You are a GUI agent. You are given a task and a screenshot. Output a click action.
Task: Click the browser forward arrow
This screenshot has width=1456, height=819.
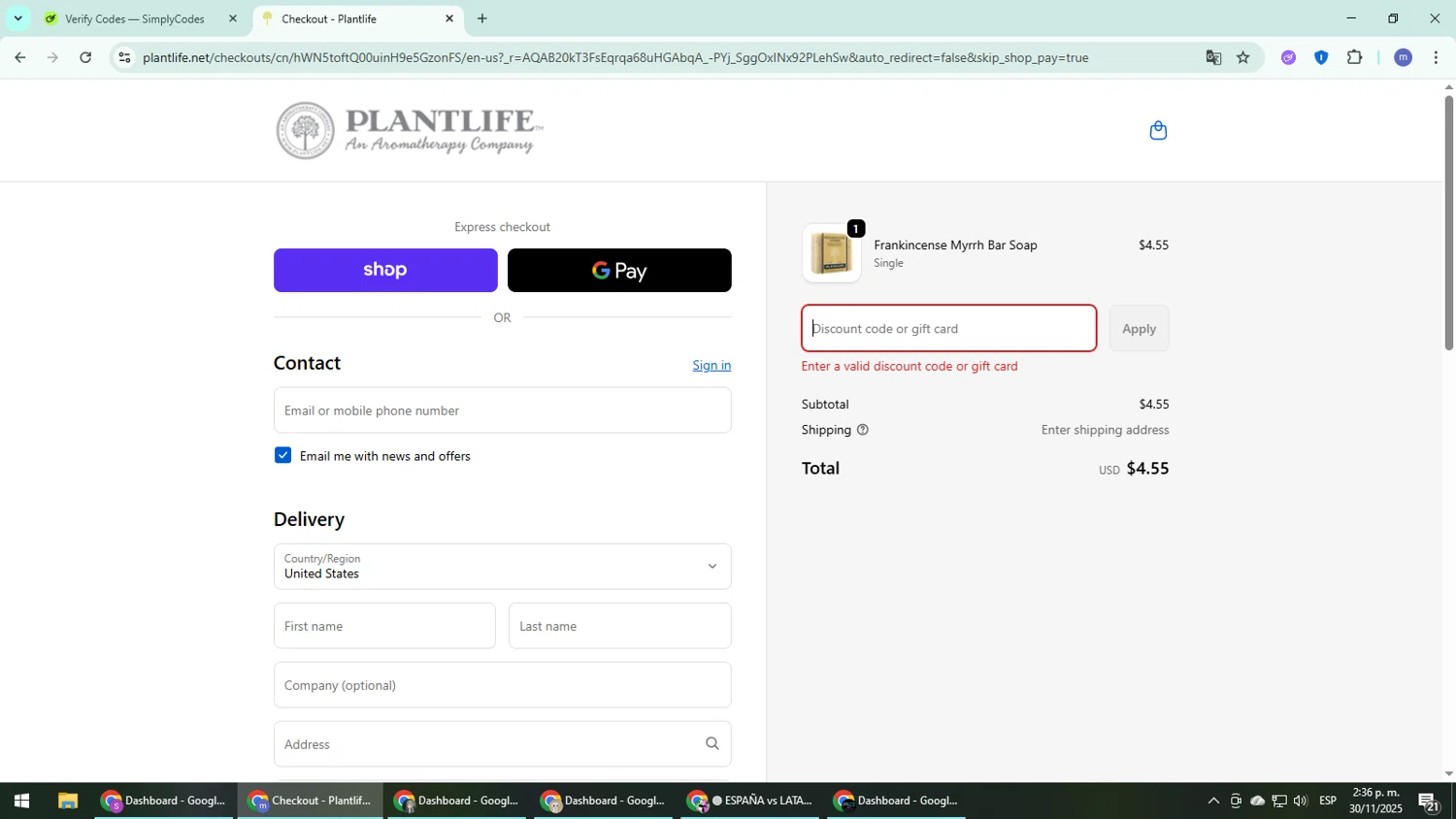point(52,57)
